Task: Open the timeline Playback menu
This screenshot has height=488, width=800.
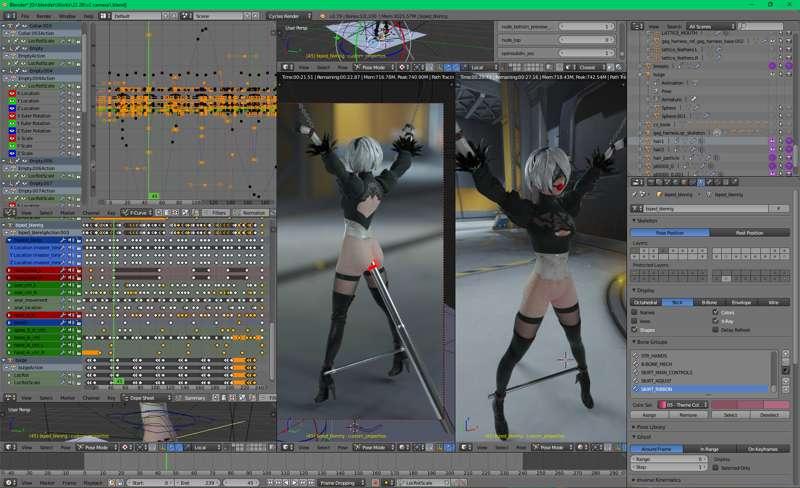Action: [x=92, y=482]
